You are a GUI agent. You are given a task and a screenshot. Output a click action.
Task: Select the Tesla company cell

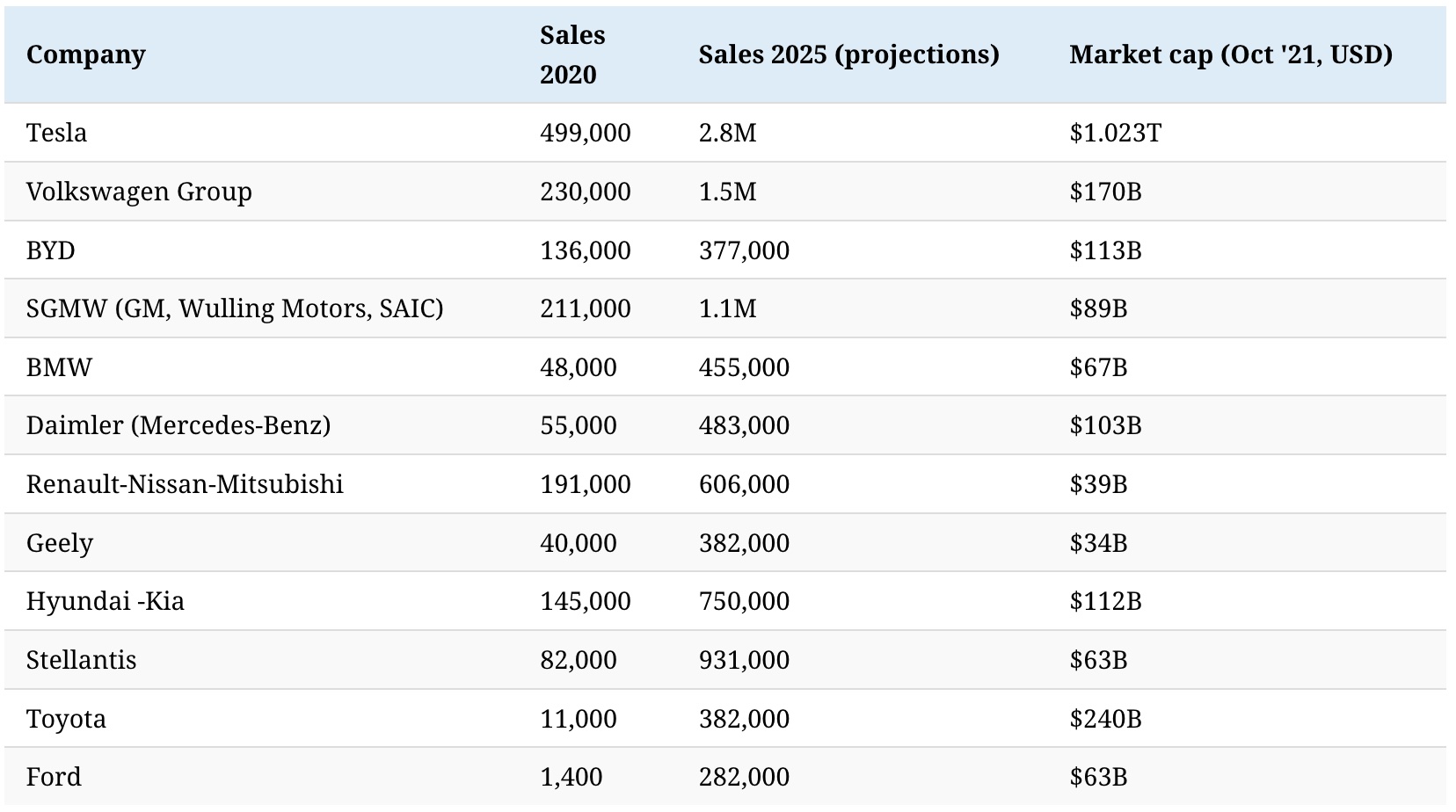point(56,133)
